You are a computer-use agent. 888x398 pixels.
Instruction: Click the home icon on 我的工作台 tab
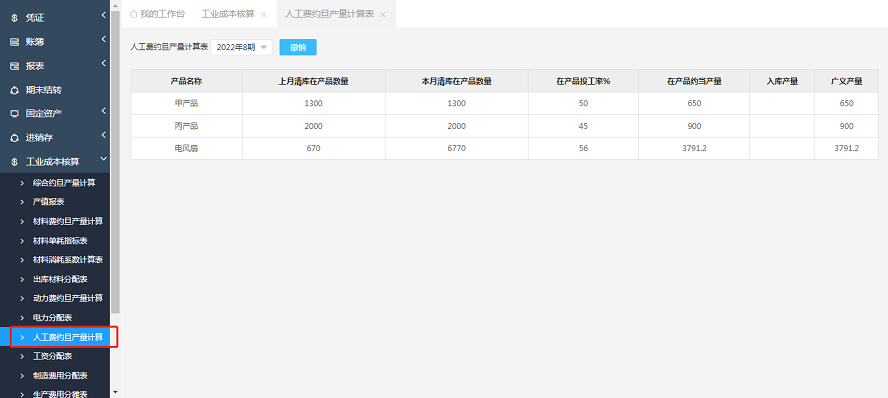point(134,14)
